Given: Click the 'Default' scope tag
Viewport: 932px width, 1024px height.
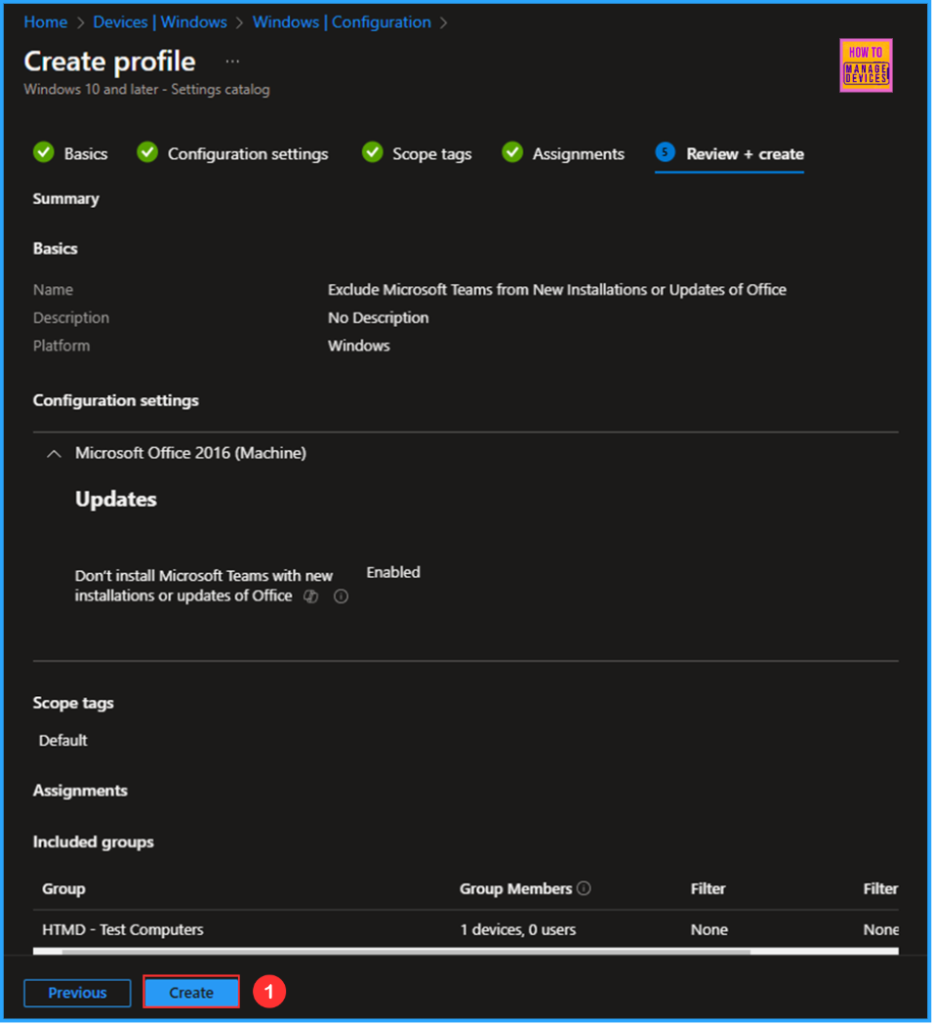Looking at the screenshot, I should click(x=63, y=741).
